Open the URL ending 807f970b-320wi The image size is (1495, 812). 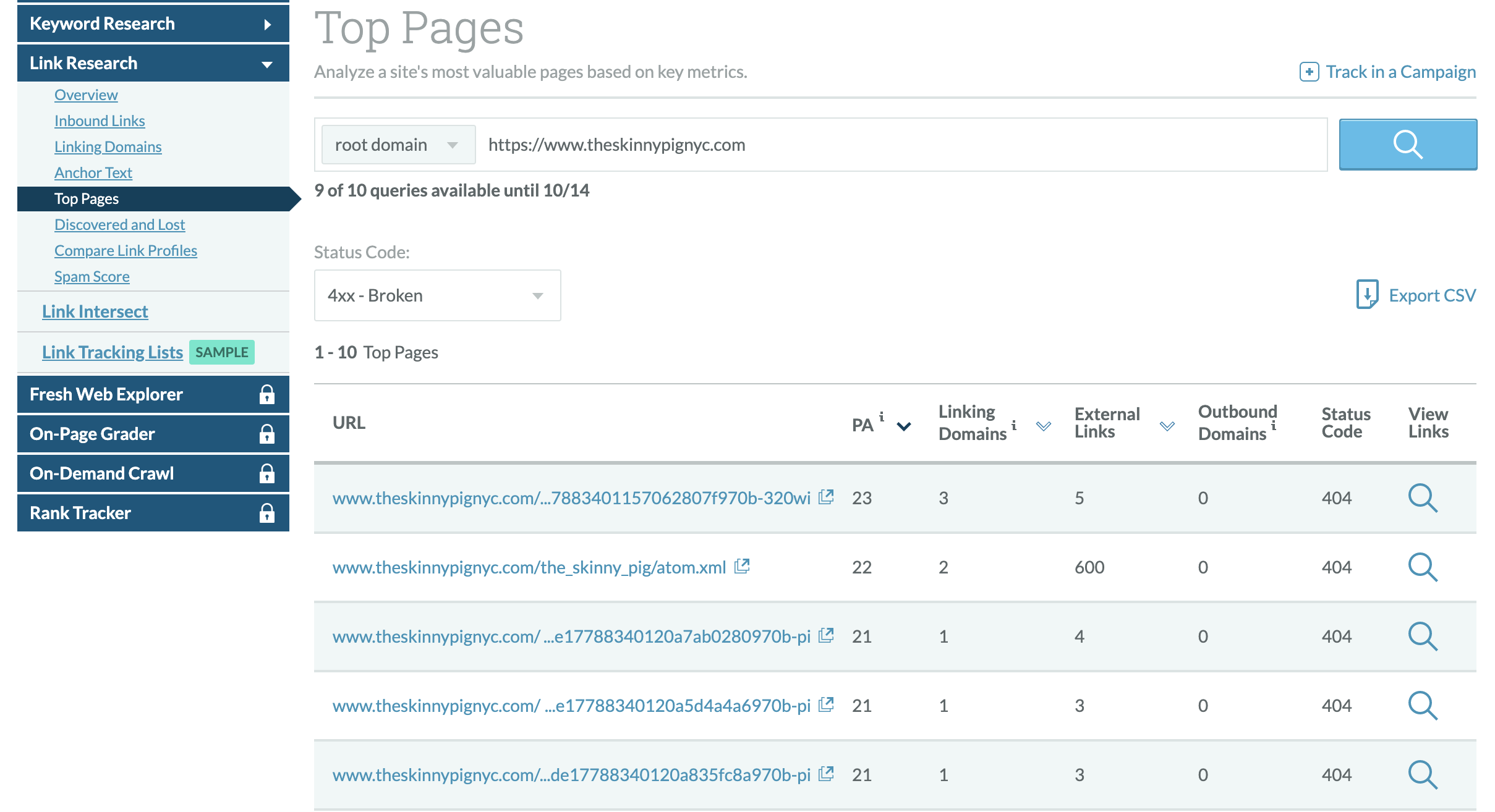571,498
